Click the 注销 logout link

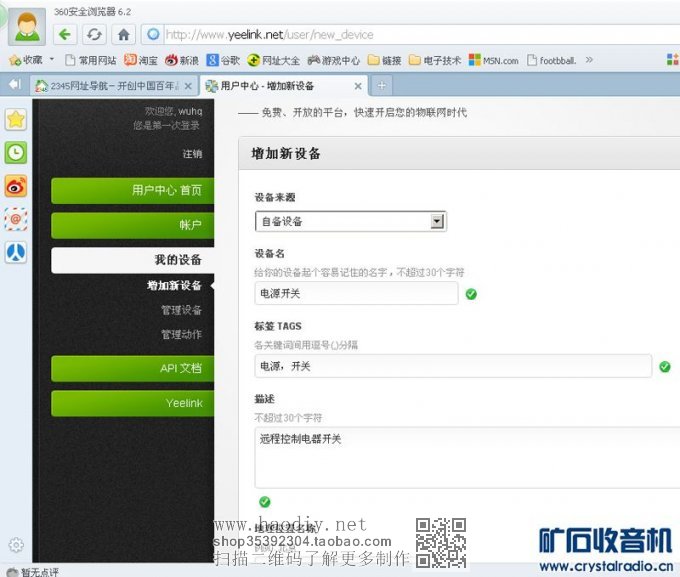(192, 154)
